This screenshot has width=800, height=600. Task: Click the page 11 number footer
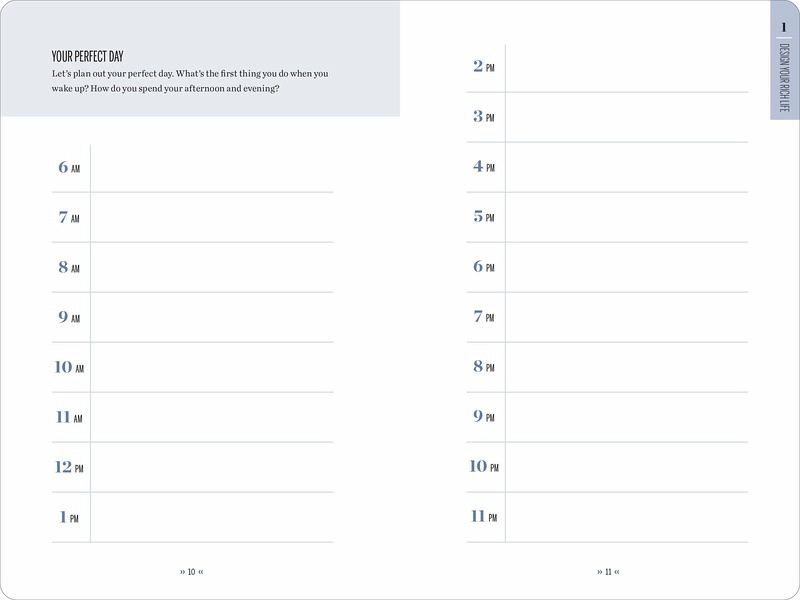(x=608, y=572)
